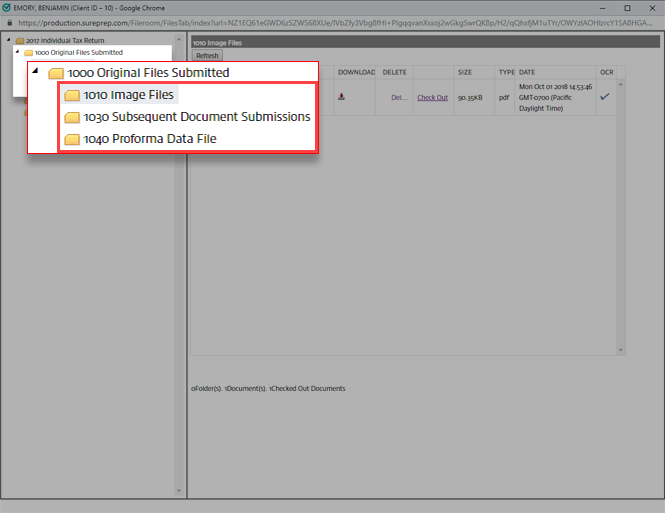This screenshot has height=513, width=665.
Task: Sort by the DATE column header
Action: 527,72
